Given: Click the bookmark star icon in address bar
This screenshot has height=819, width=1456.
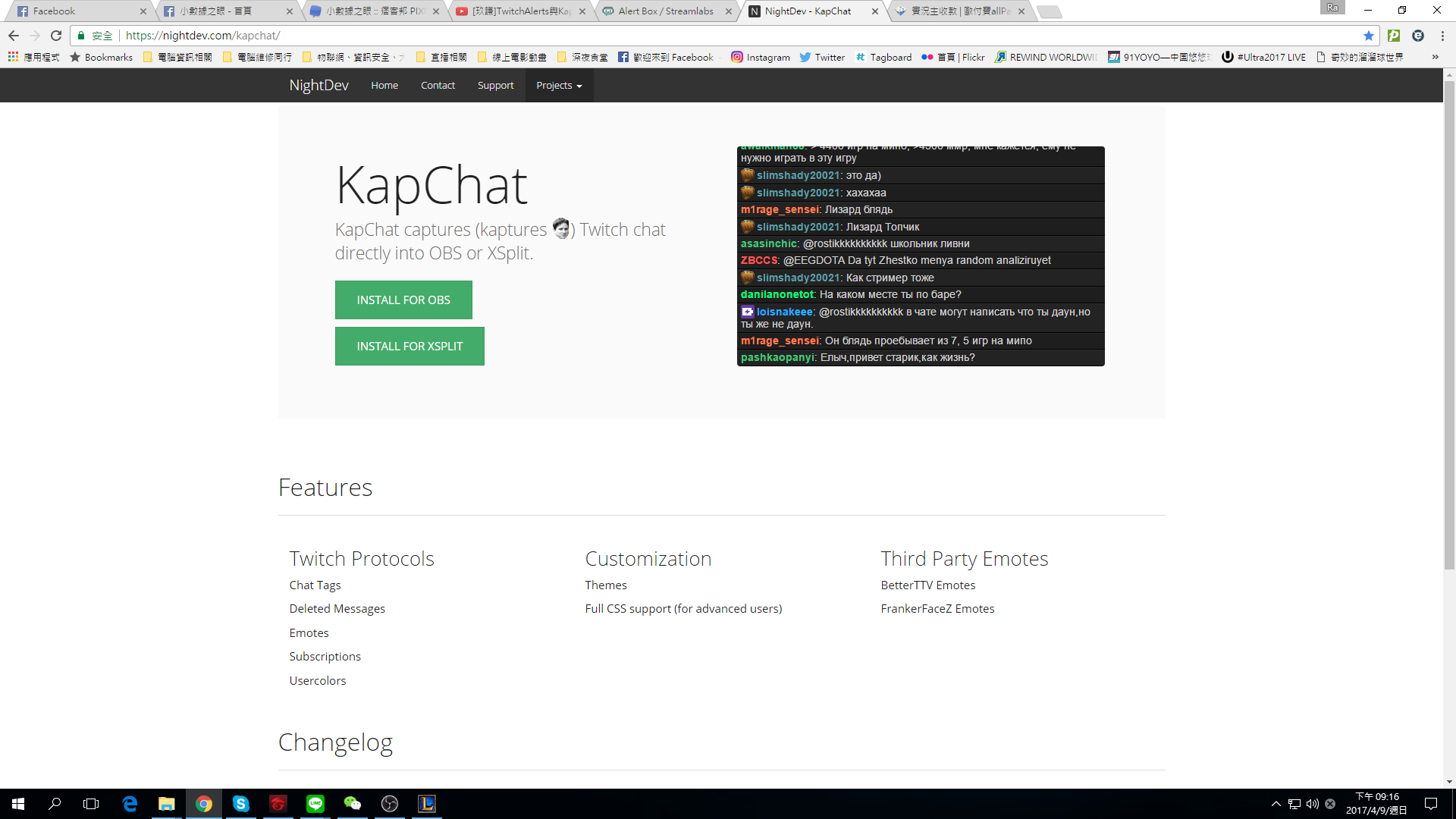Looking at the screenshot, I should (x=1369, y=36).
